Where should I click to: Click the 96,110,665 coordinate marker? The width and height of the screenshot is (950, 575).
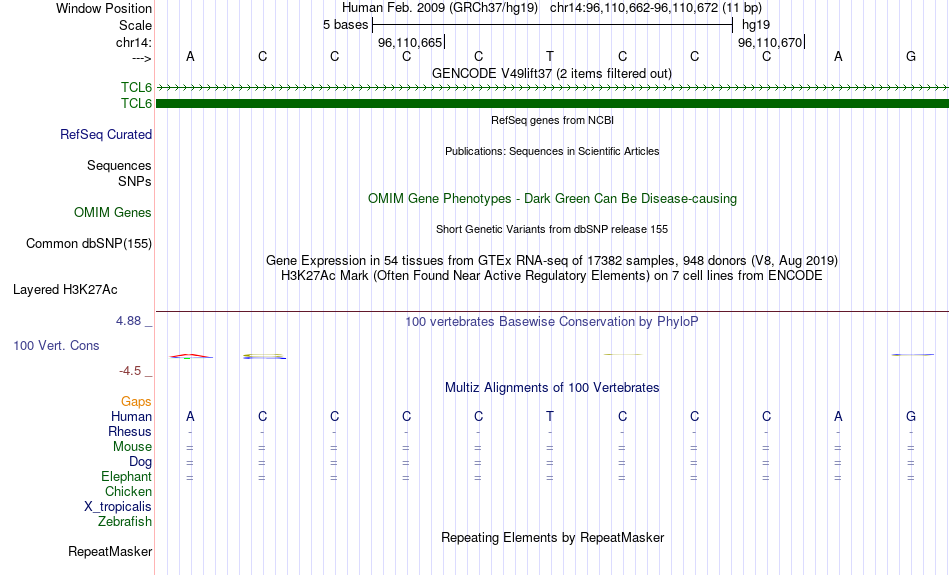pyautogui.click(x=410, y=42)
